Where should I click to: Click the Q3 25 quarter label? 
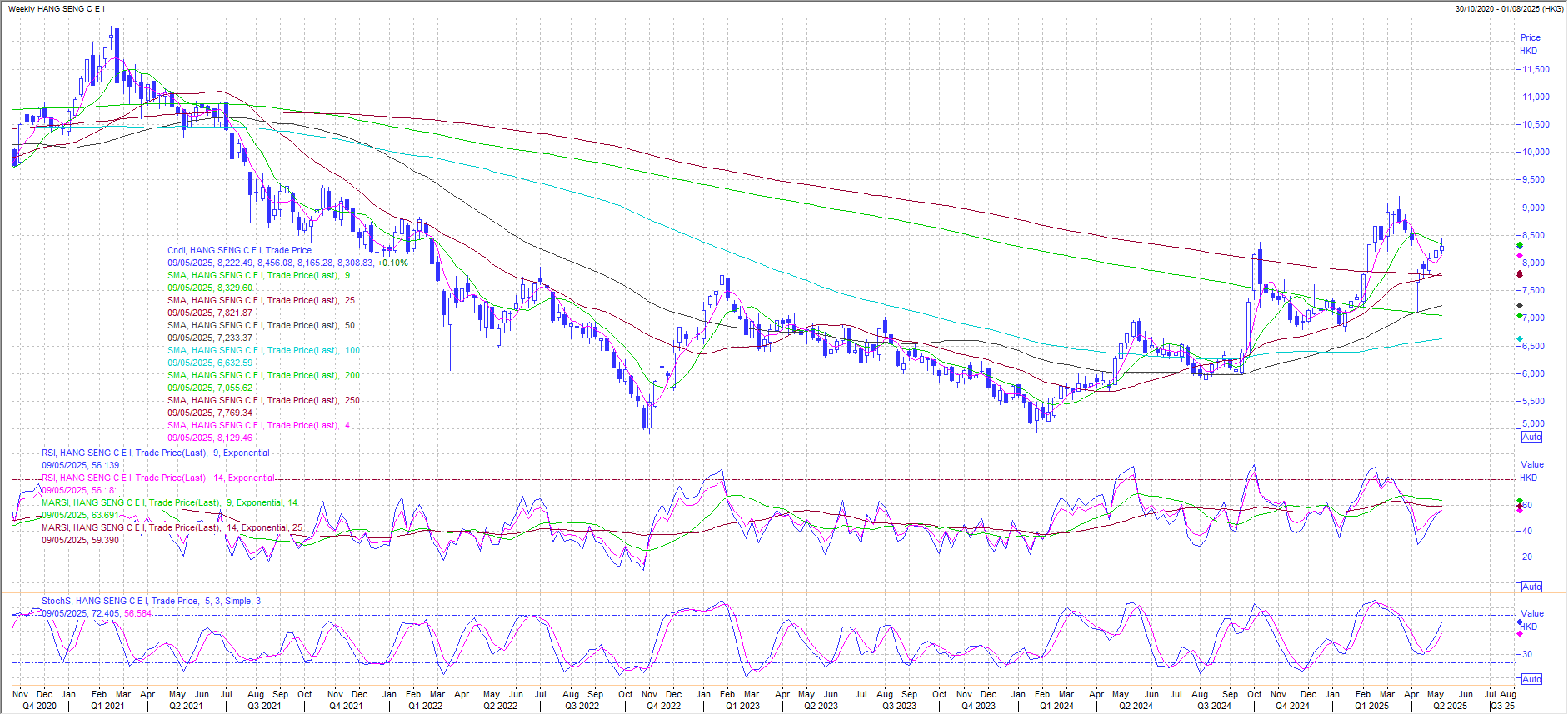1503,706
